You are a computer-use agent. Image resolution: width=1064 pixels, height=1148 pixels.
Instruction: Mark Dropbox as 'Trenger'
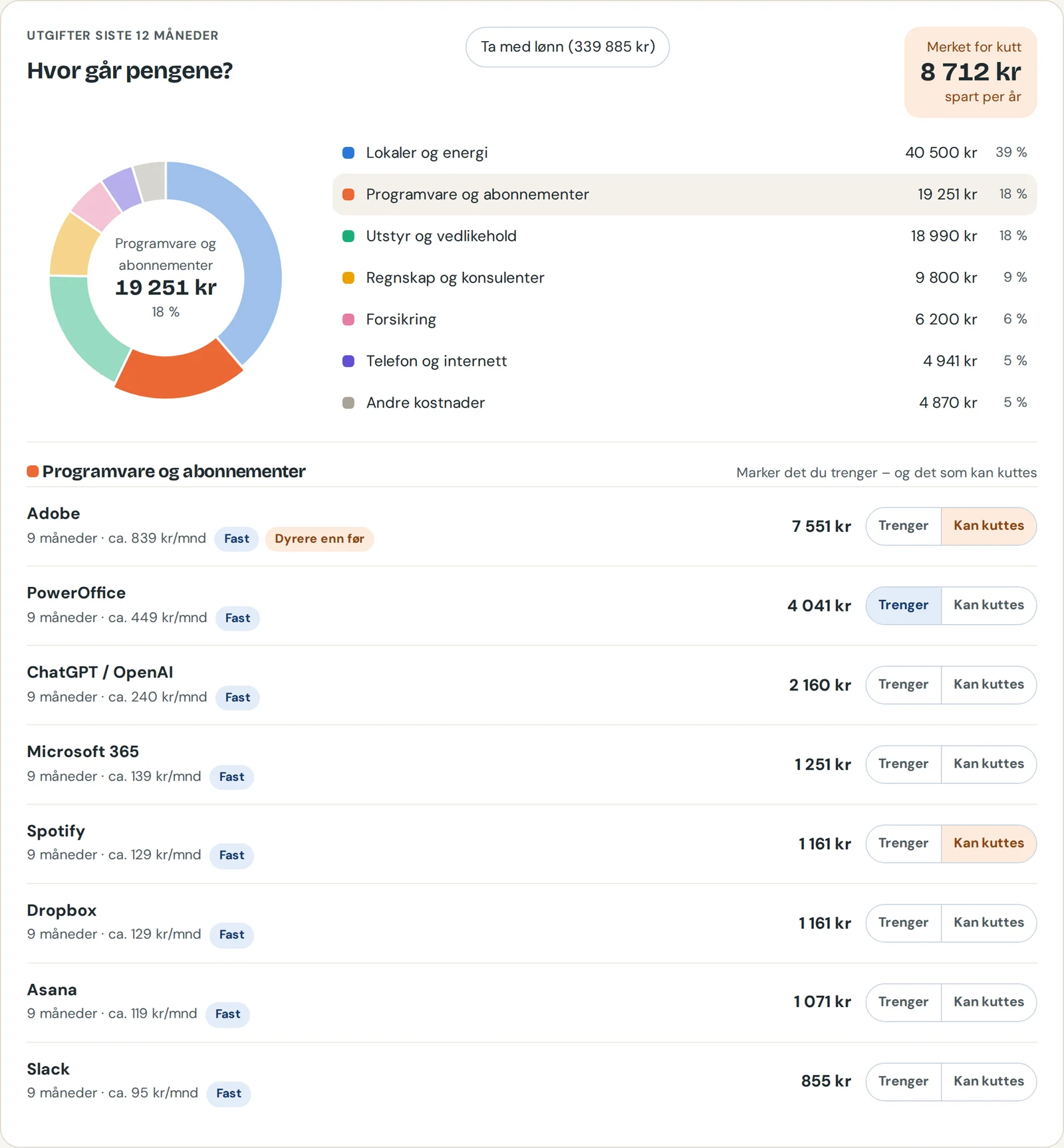coord(903,923)
